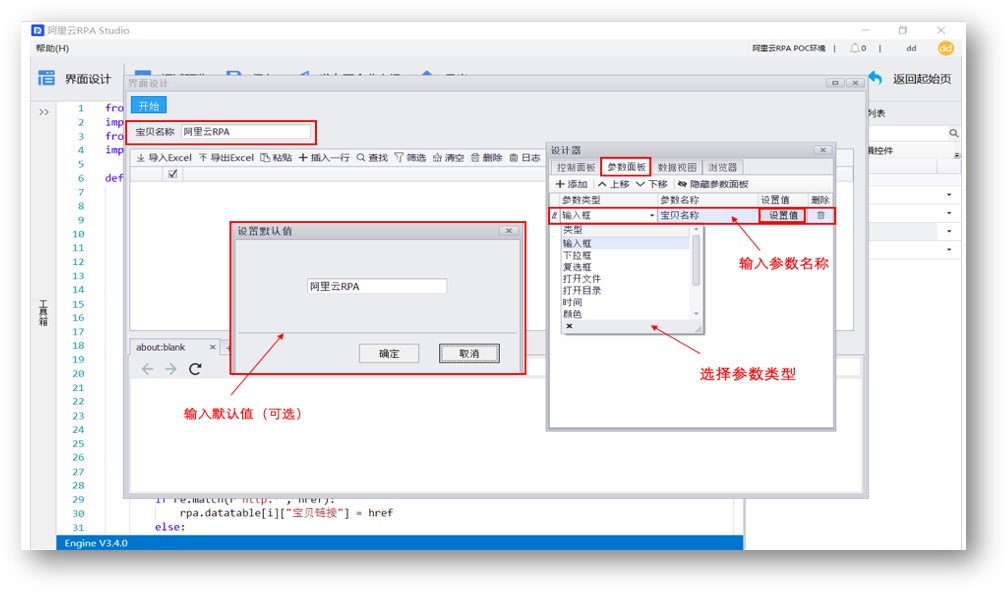
Task: Expand the fourth dropdown arrow in right panel
Action: 949,249
